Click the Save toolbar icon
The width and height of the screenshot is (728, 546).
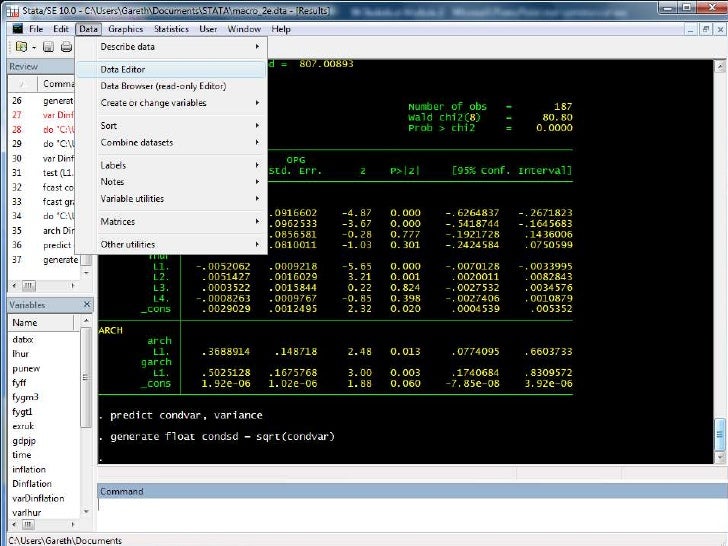(48, 47)
